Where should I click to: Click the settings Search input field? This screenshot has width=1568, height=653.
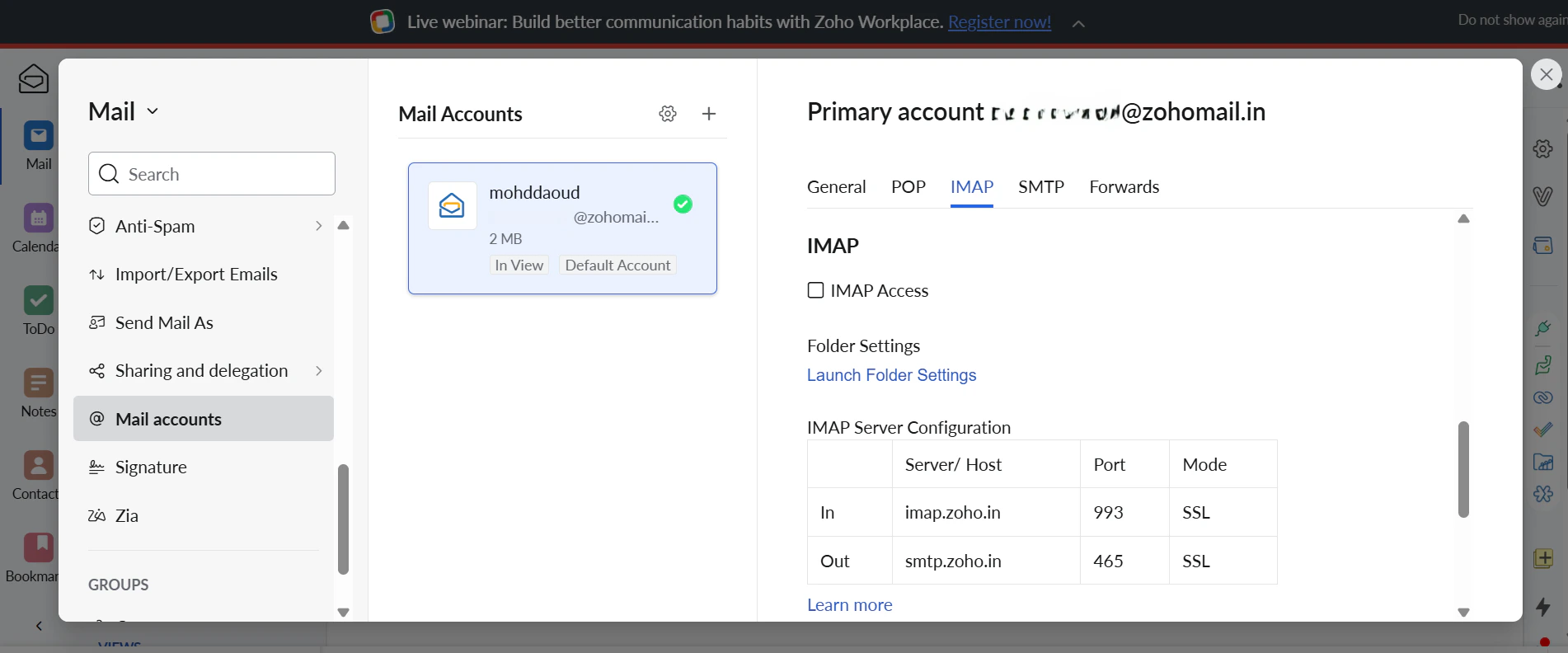click(212, 174)
